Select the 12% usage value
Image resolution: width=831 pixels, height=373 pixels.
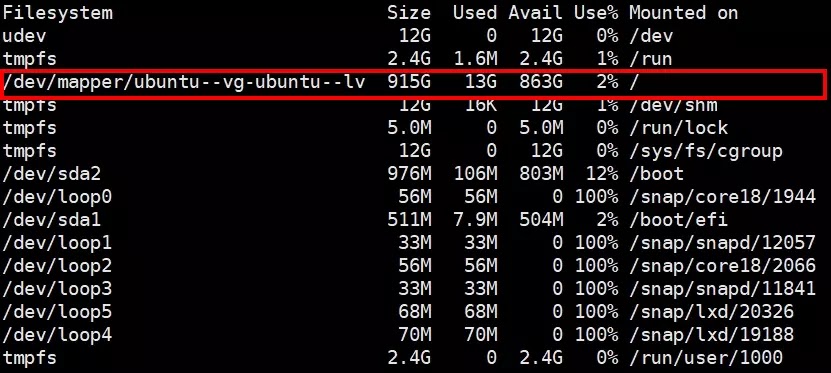tap(602, 174)
